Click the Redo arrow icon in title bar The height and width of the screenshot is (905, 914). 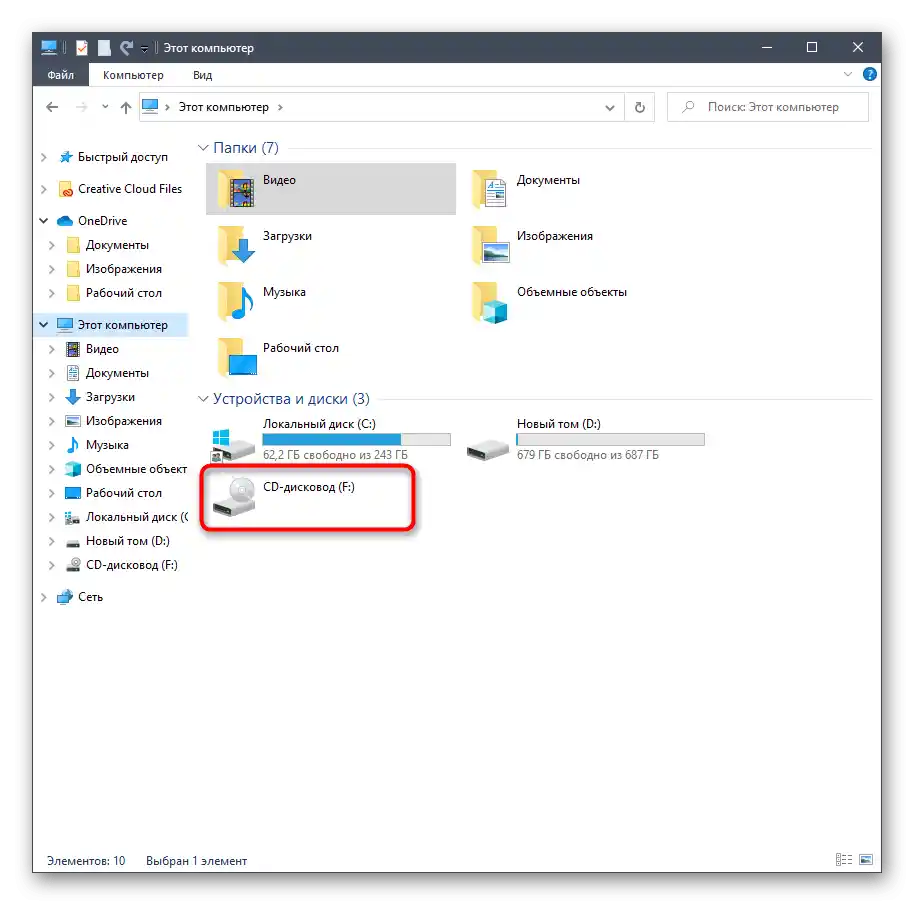pos(126,48)
